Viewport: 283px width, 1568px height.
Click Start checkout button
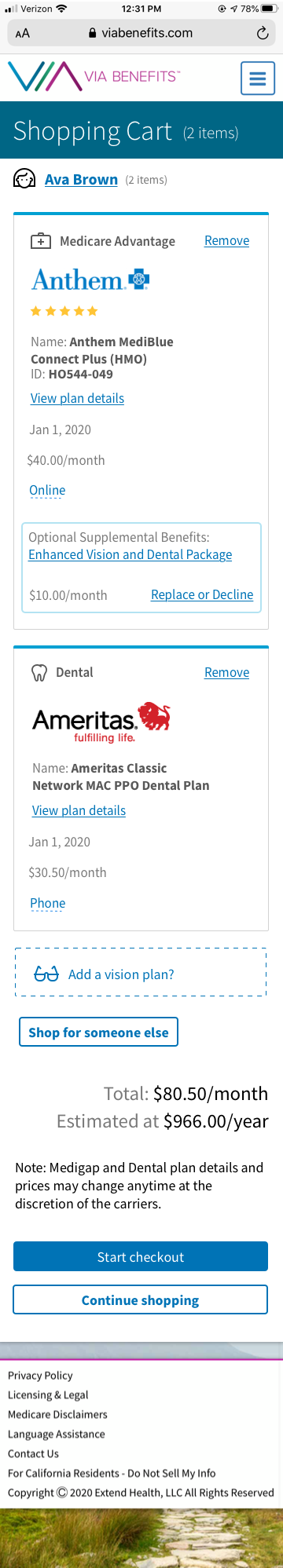point(141,1256)
